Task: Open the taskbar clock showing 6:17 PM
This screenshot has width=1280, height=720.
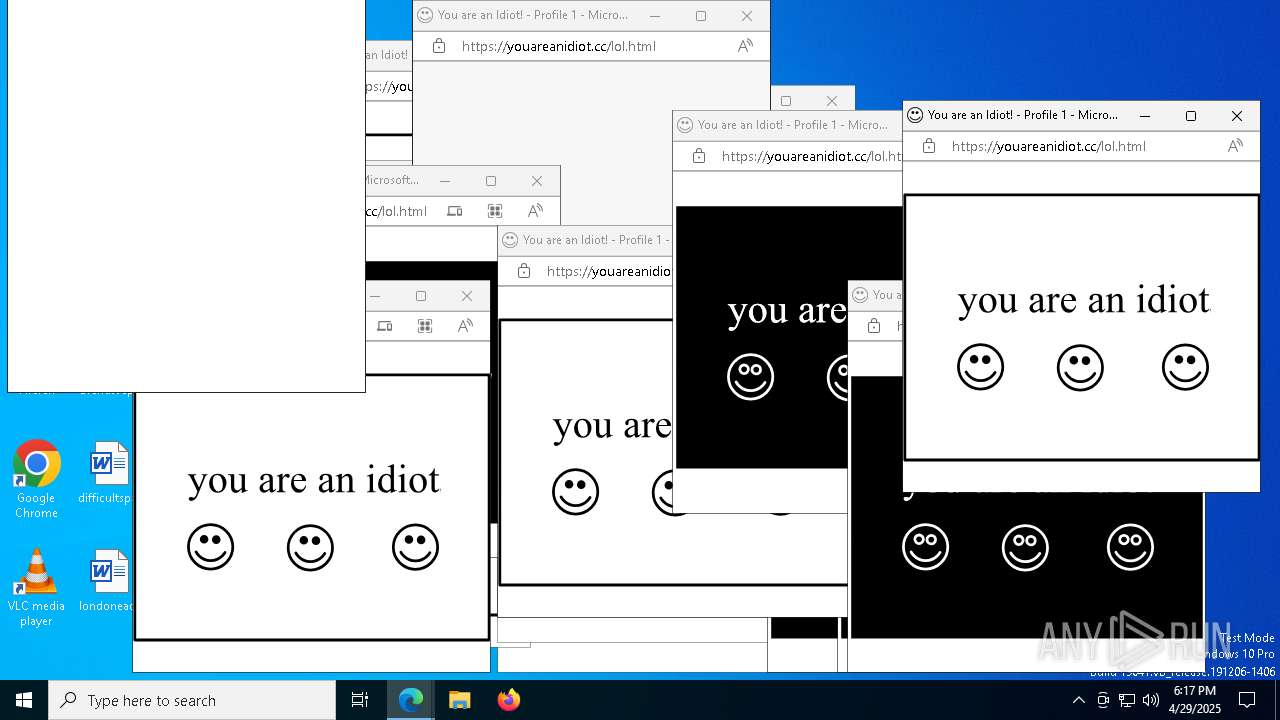Action: (x=1195, y=700)
